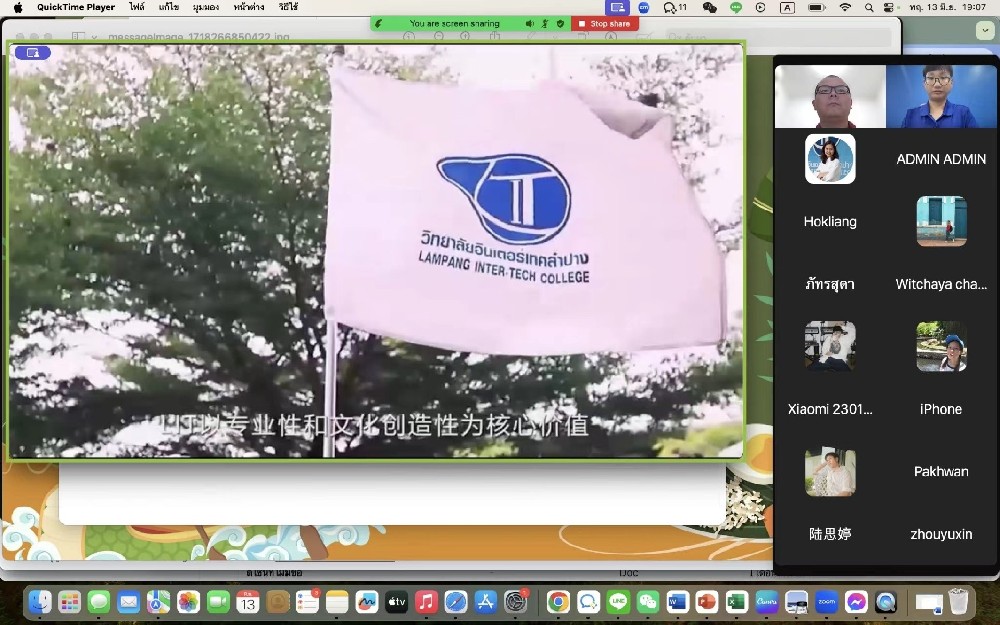Viewport: 1000px width, 625px height.
Task: Click the "You are screen sharing" status label
Action: (454, 24)
